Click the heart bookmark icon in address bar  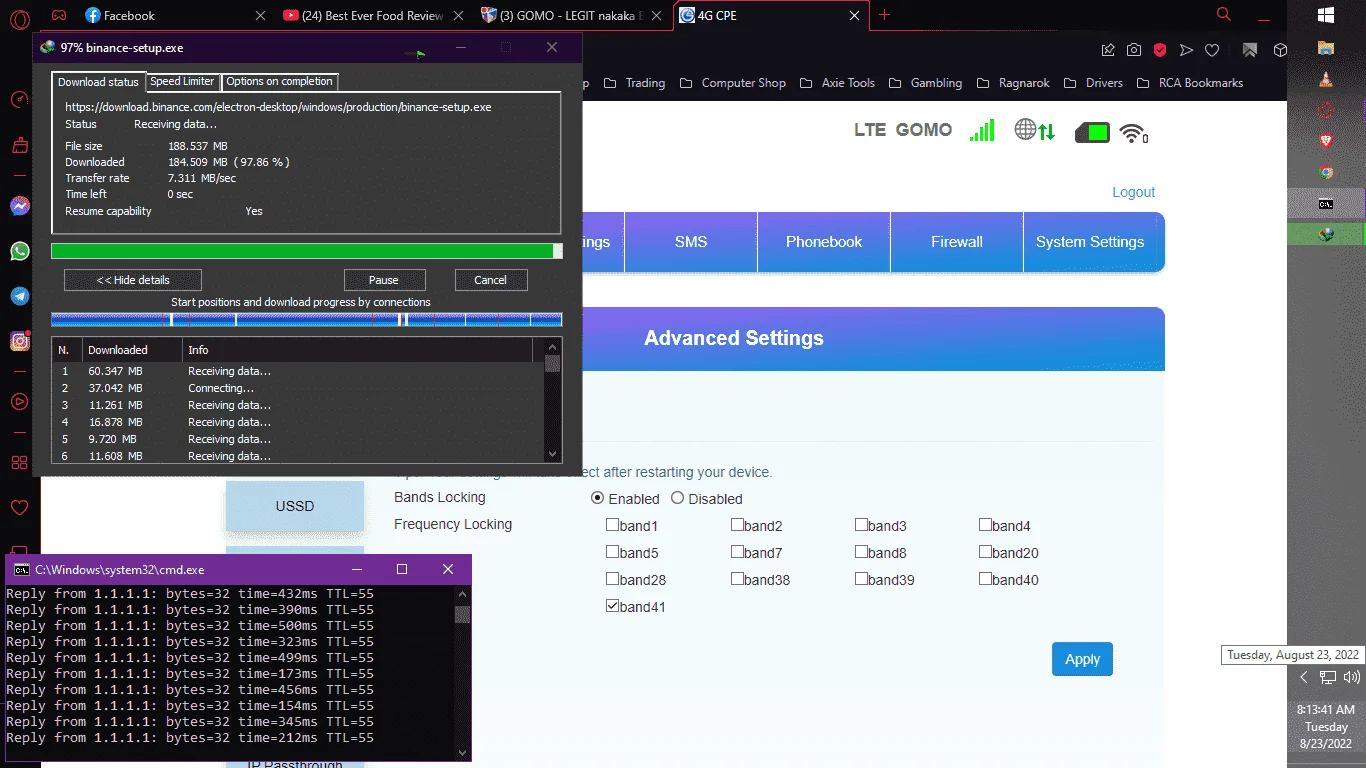tap(1212, 50)
